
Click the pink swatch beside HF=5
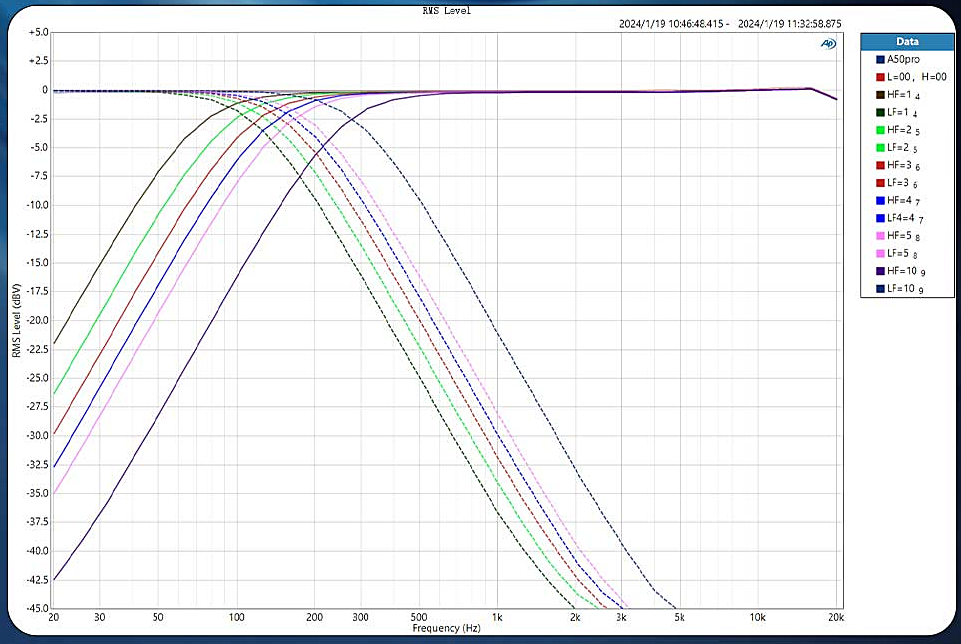(x=880, y=236)
